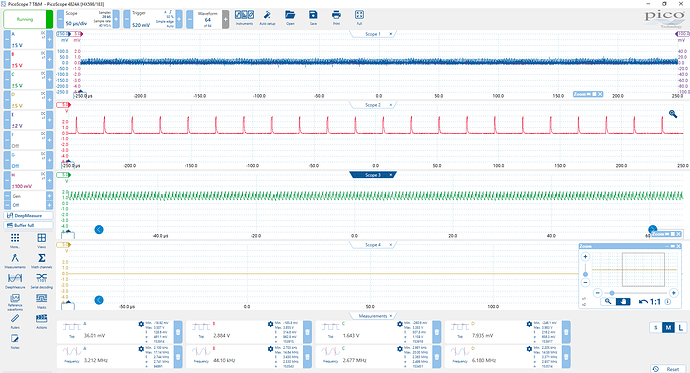Toggle the Running capture button
The height and width of the screenshot is (373, 690).
[28, 19]
